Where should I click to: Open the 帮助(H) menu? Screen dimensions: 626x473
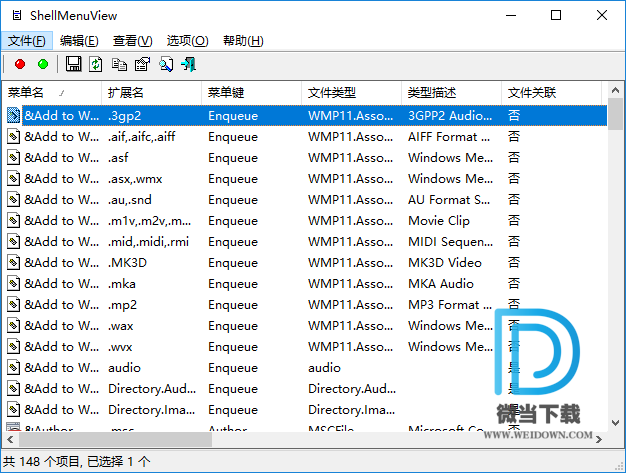243,41
